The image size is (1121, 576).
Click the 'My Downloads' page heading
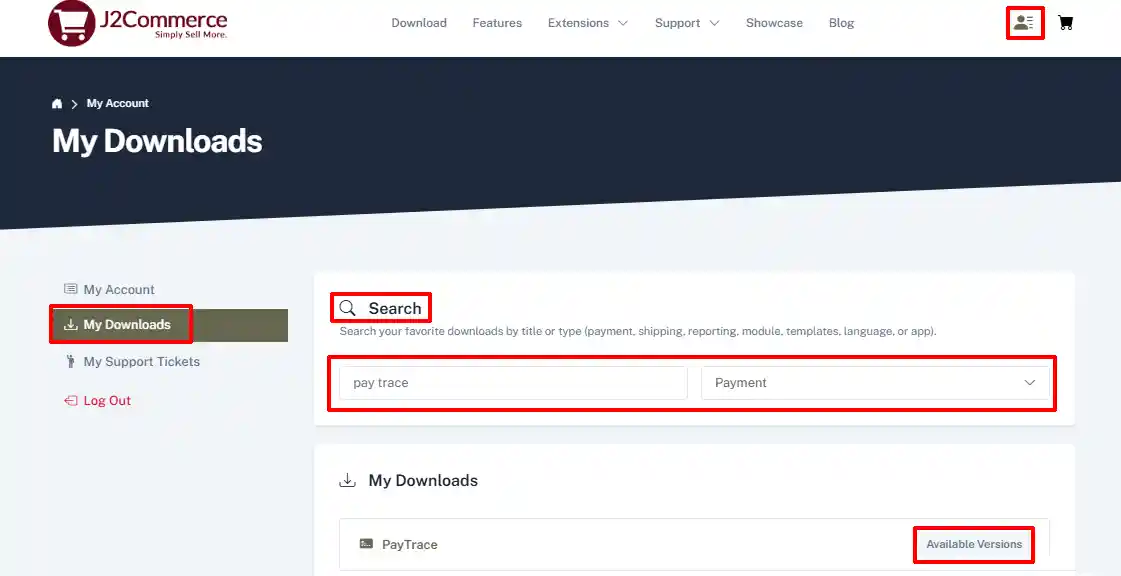[x=157, y=141]
